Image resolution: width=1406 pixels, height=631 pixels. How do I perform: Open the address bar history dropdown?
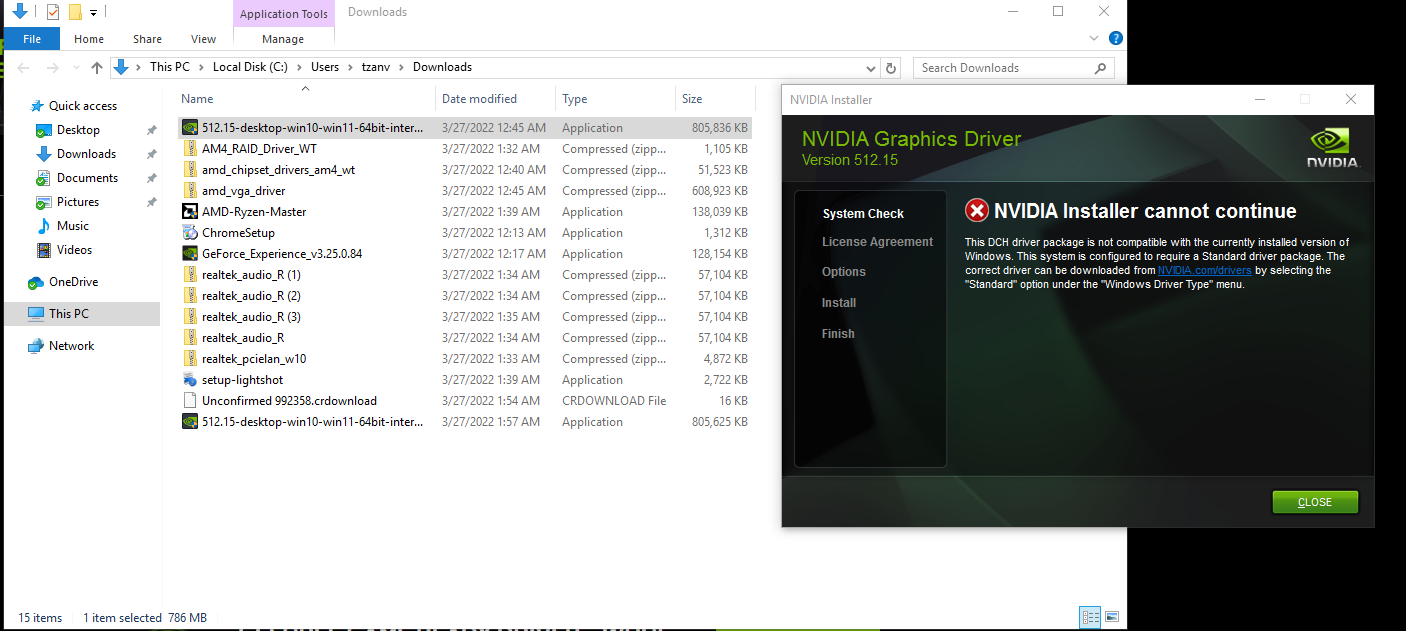pyautogui.click(x=870, y=68)
